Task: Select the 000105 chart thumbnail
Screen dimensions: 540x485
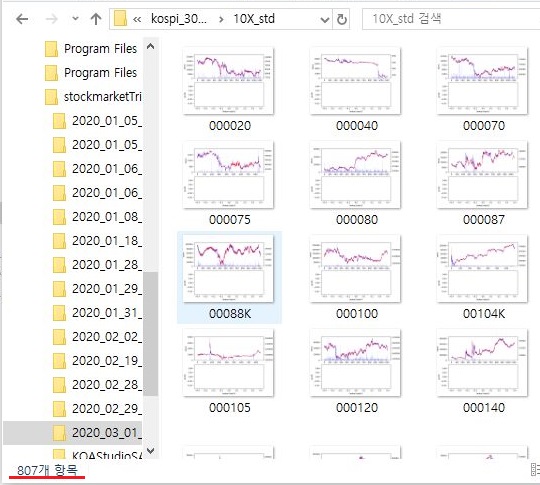Action: click(x=228, y=363)
